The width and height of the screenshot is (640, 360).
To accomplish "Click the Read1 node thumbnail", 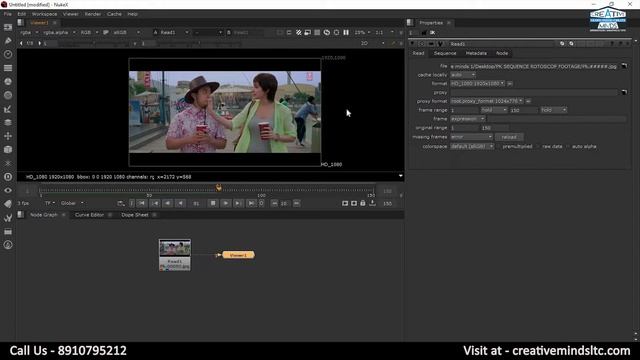I will [x=175, y=248].
